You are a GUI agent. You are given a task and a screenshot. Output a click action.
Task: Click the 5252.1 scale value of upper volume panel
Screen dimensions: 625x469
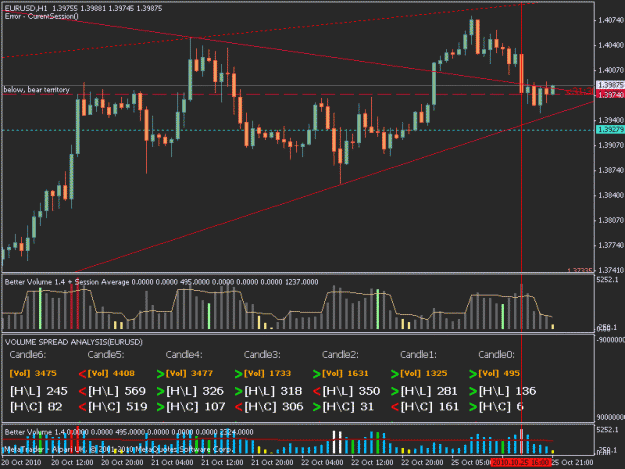pos(607,280)
